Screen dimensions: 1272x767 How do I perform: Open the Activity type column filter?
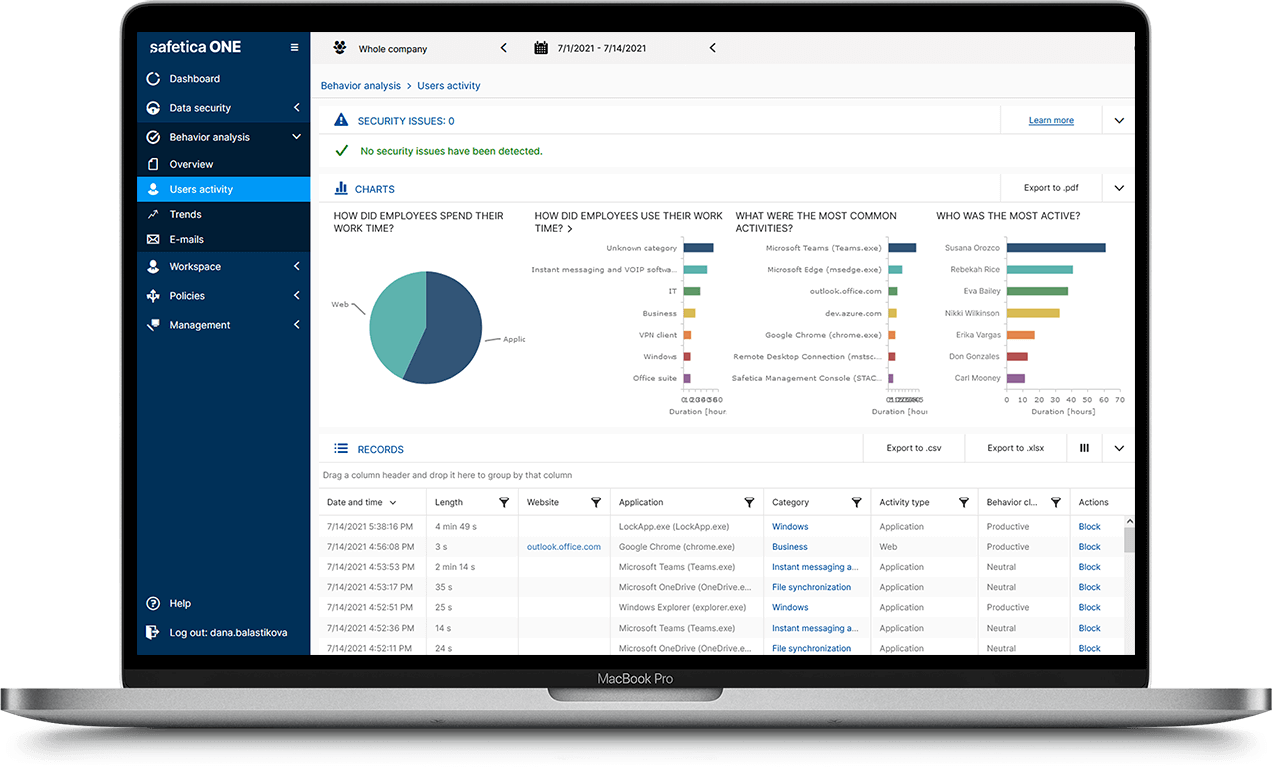964,502
